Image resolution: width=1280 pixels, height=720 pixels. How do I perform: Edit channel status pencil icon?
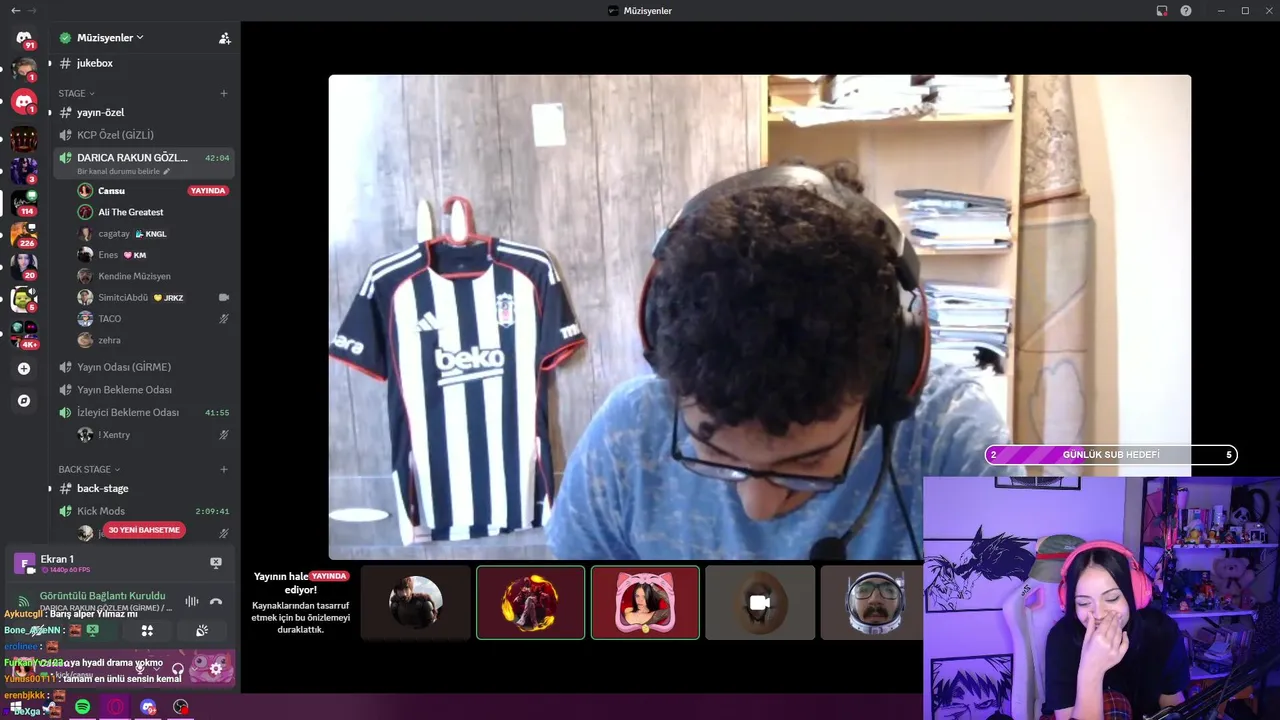167,171
